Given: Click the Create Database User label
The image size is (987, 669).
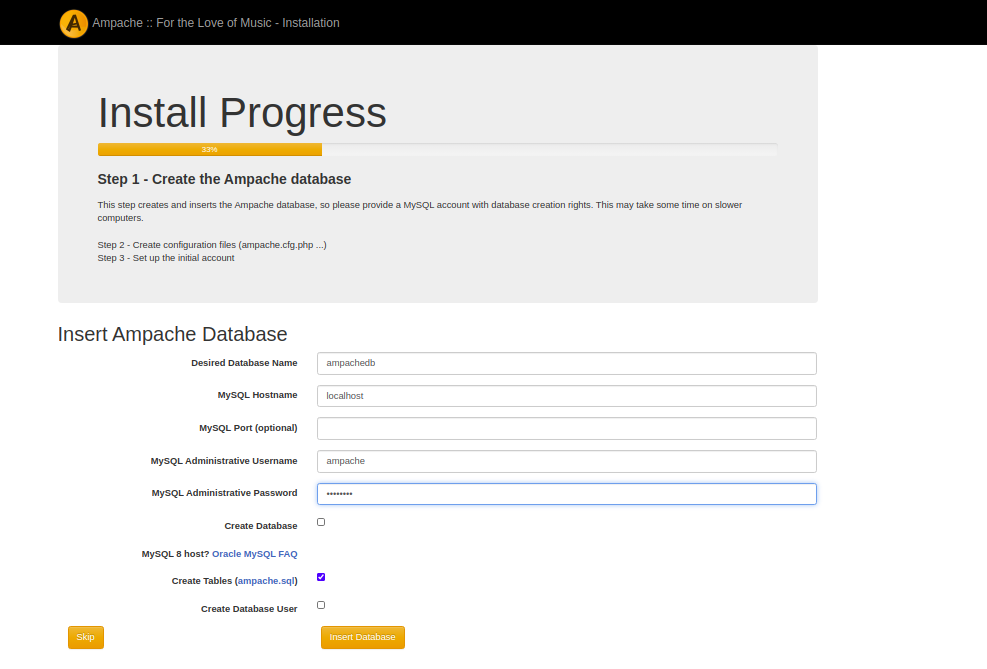Looking at the screenshot, I should tap(249, 609).
